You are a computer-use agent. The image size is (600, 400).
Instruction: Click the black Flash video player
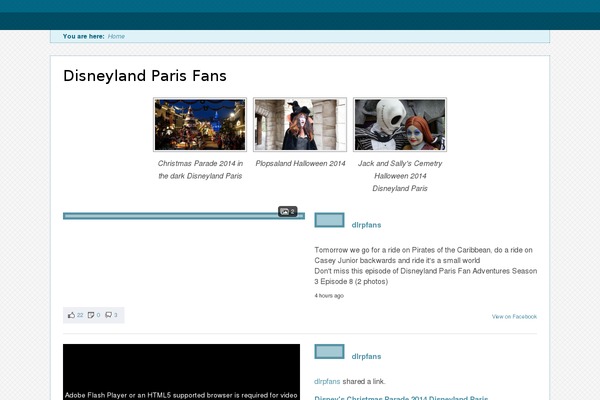coord(181,372)
